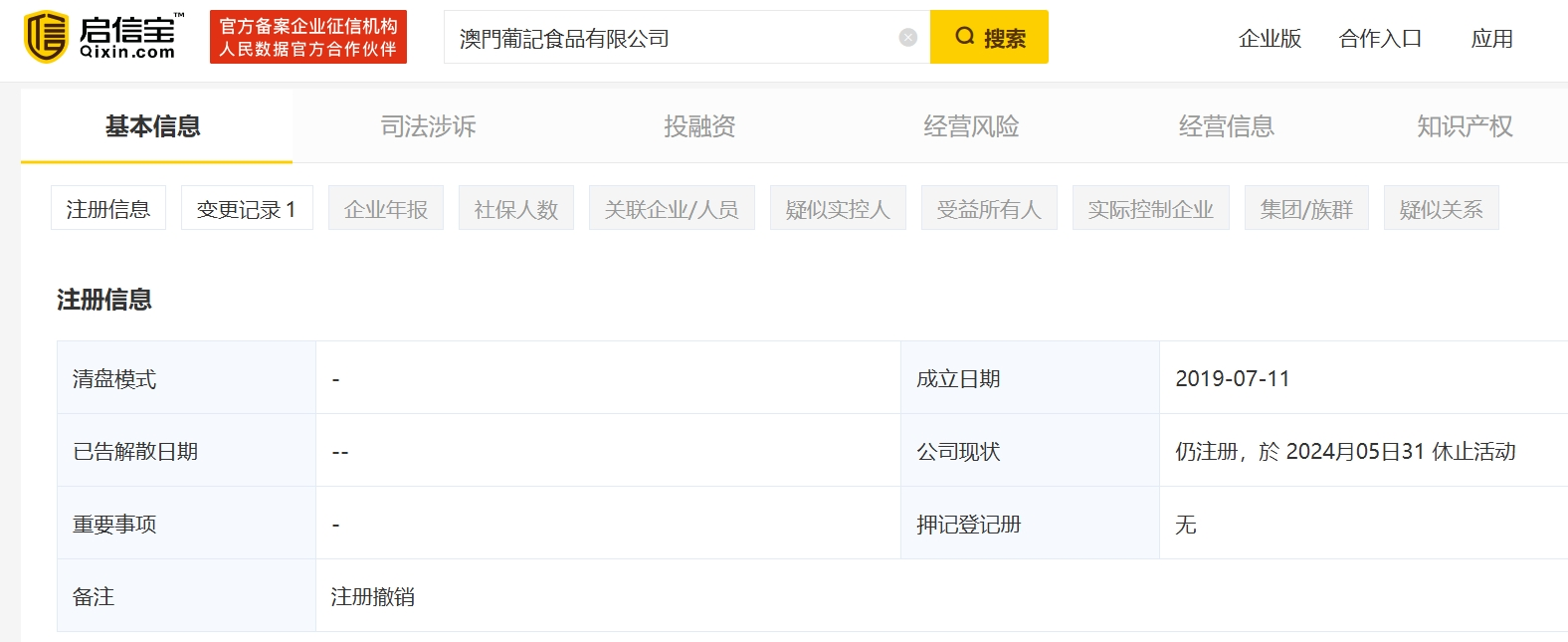The width and height of the screenshot is (1568, 642).
Task: Click the 变更记录 1 sub-tab
Action: point(247,209)
